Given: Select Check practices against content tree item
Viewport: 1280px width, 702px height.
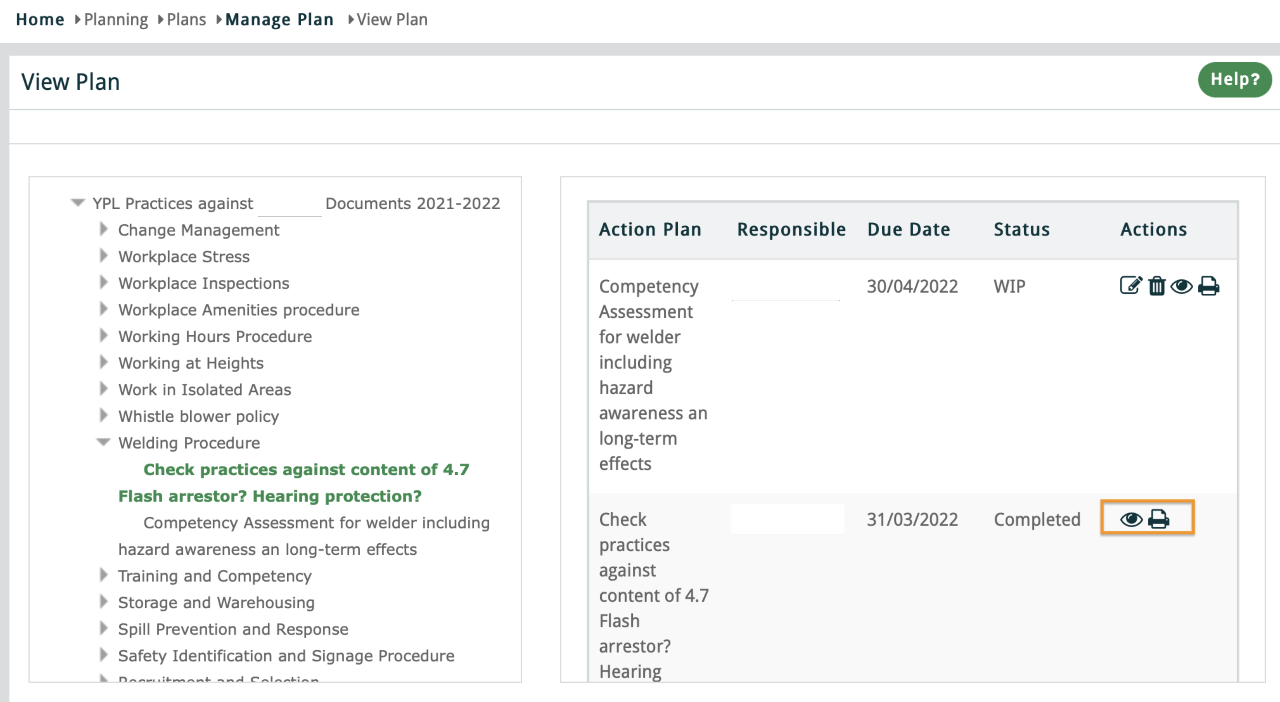Looking at the screenshot, I should (x=306, y=470).
